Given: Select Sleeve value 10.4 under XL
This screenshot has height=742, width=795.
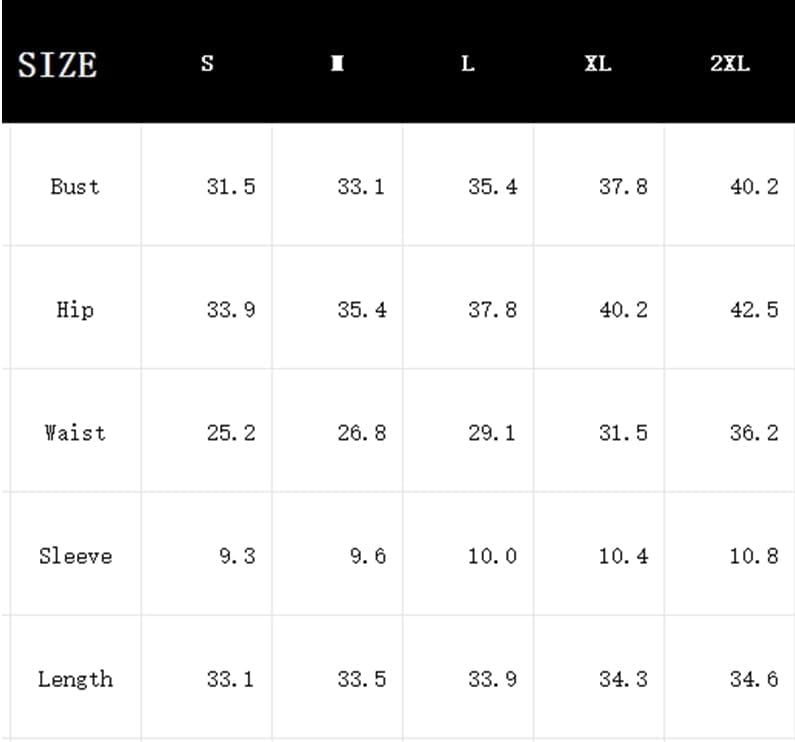Looking at the screenshot, I should pyautogui.click(x=623, y=555).
